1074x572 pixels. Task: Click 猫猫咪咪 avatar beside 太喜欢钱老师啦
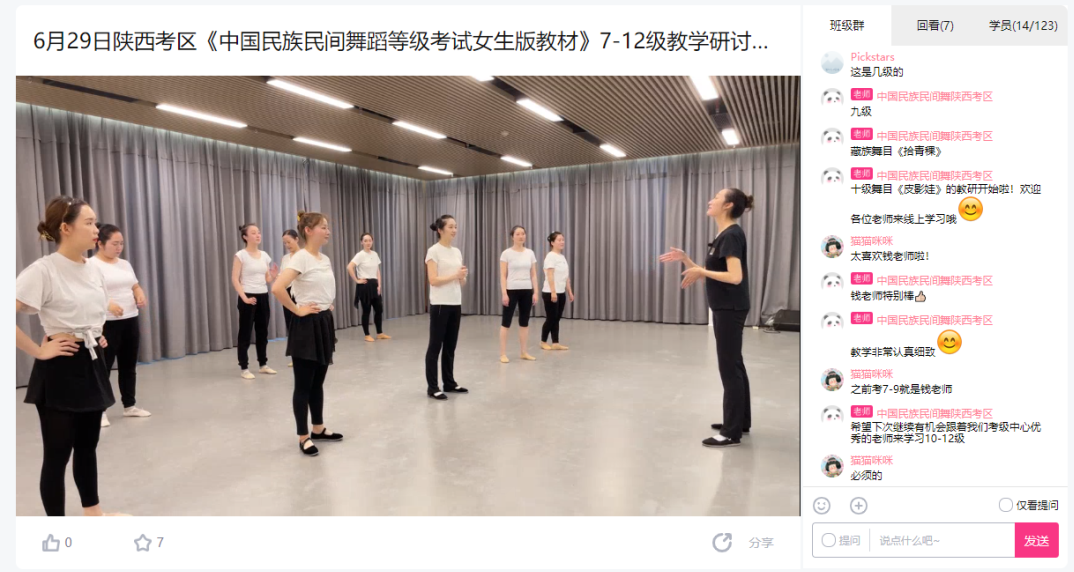832,247
